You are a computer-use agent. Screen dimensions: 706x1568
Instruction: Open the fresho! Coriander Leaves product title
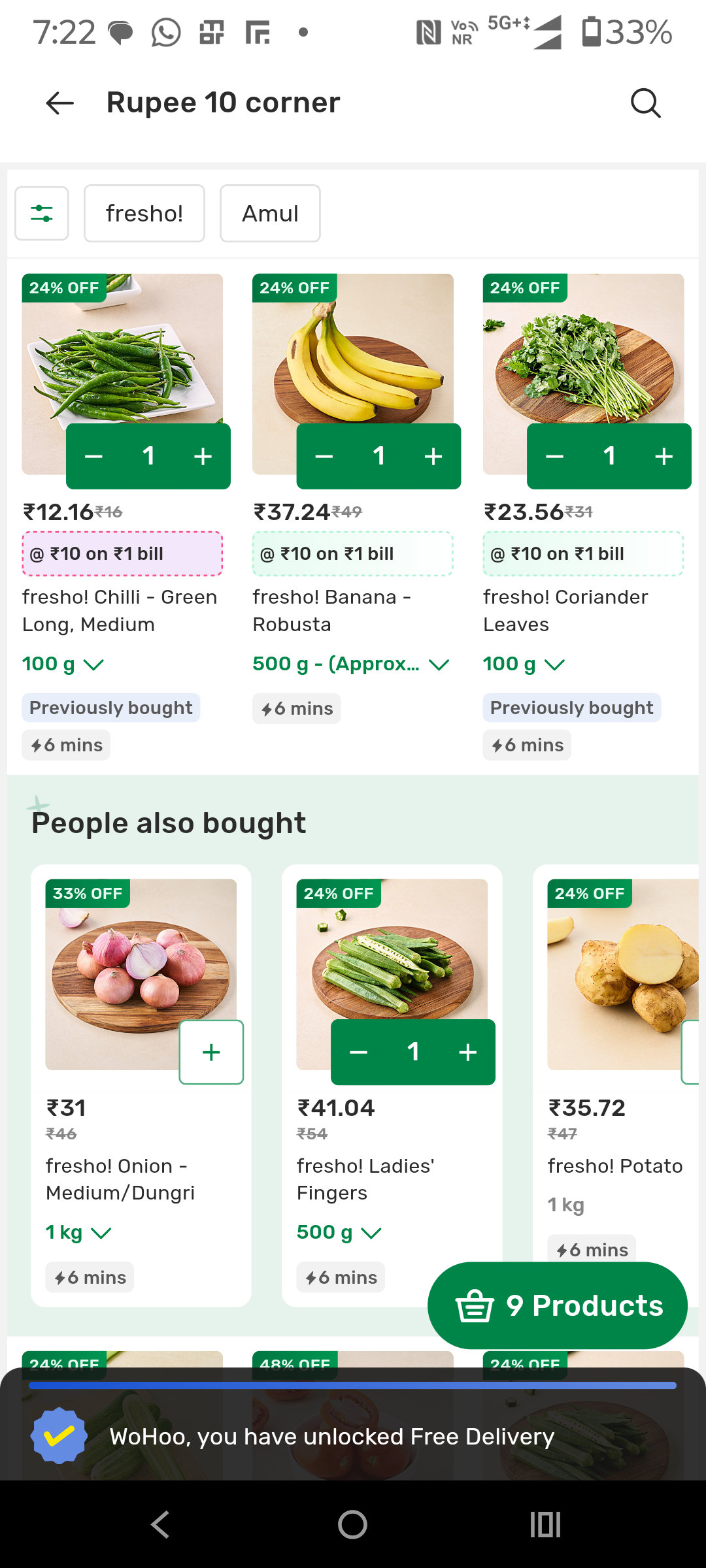click(x=565, y=611)
